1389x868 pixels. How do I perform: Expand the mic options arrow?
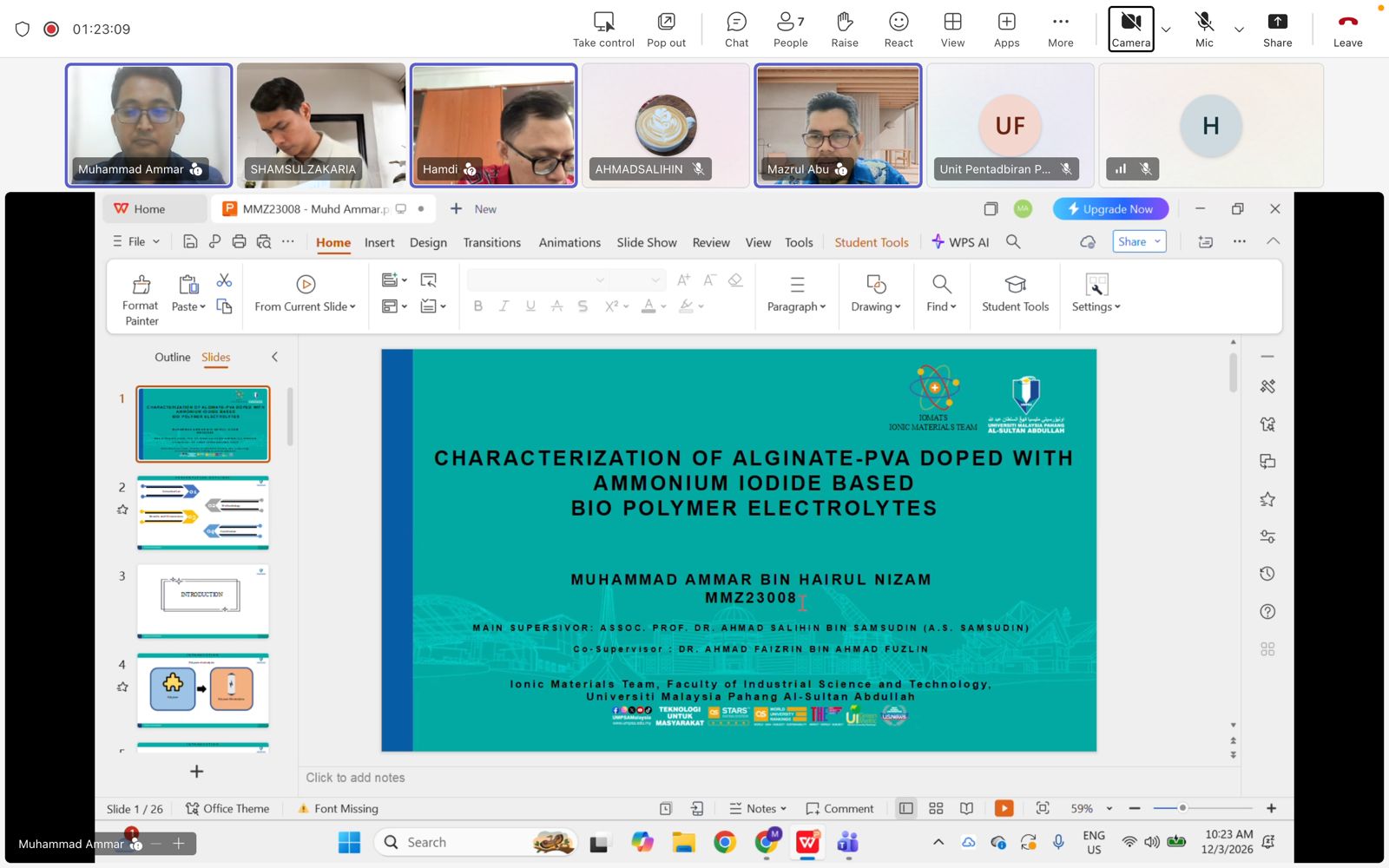coord(1239,30)
